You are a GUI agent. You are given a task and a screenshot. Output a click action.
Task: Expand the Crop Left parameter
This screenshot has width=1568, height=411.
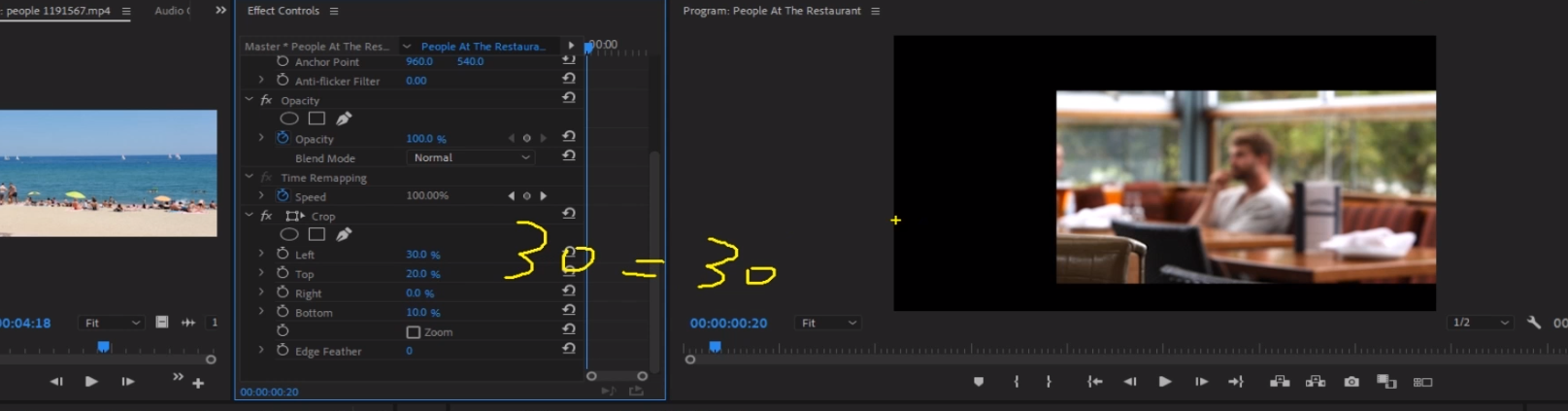(261, 254)
